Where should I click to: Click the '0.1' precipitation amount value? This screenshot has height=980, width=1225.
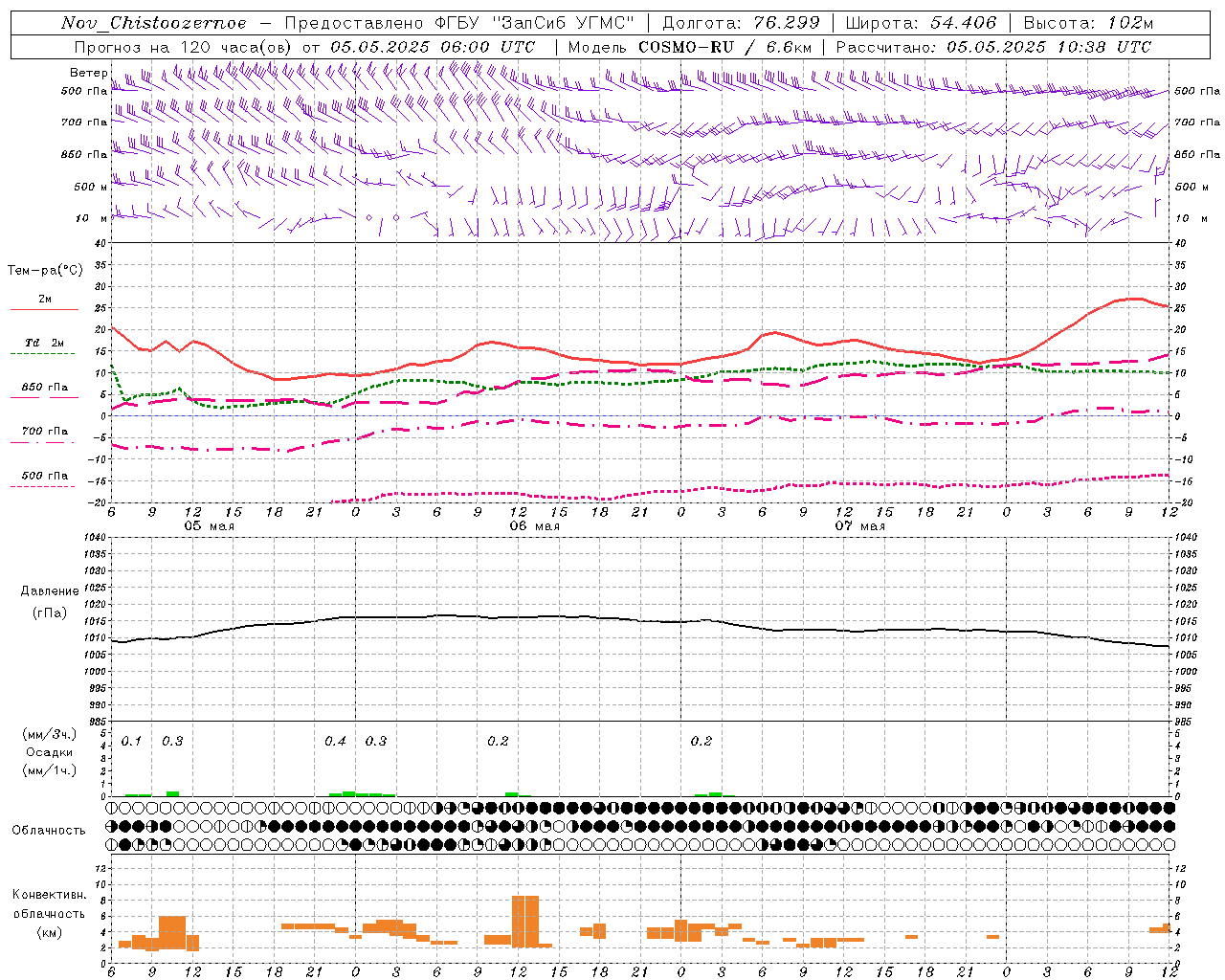[x=132, y=742]
